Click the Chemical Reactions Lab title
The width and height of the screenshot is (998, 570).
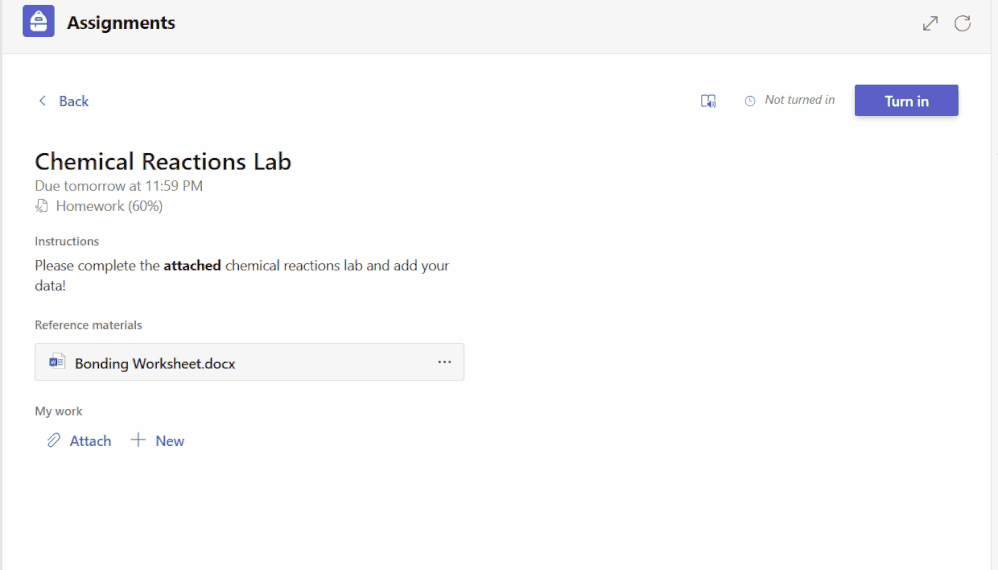pyautogui.click(x=163, y=162)
